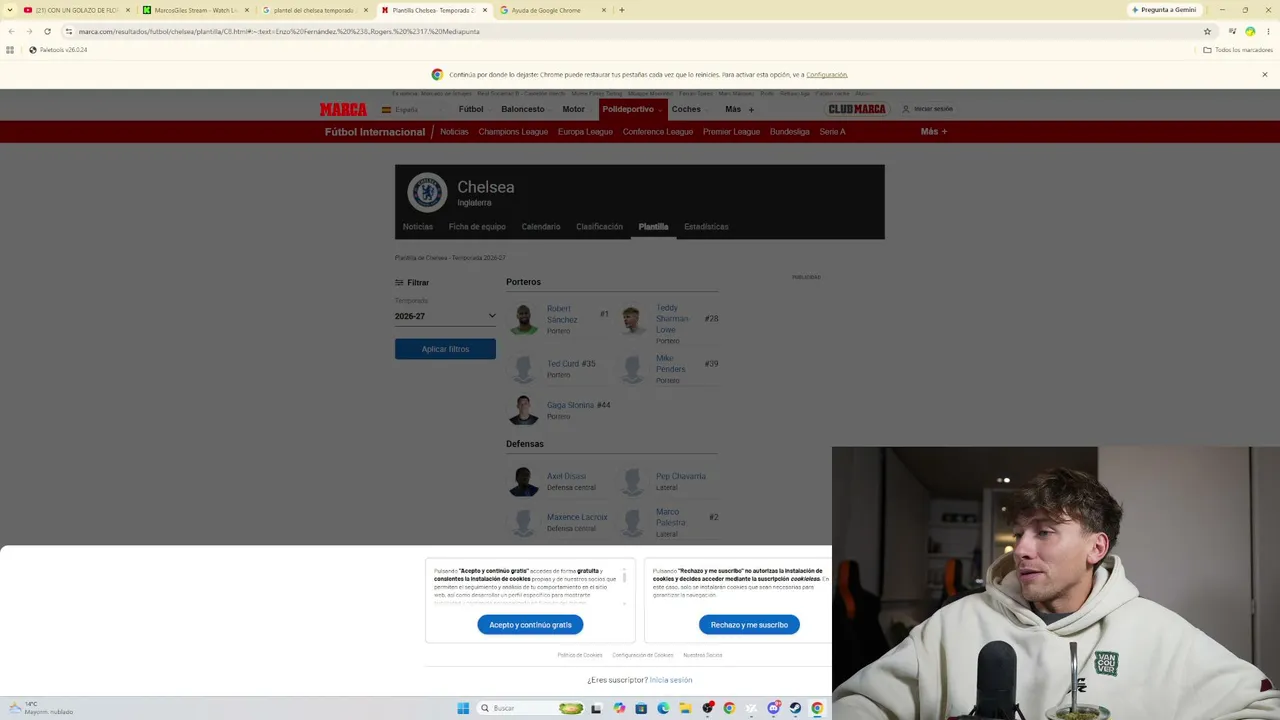Viewport: 1280px width, 720px height.
Task: Close the 'Ayuda de Google Chrome' tab
Action: 604,10
